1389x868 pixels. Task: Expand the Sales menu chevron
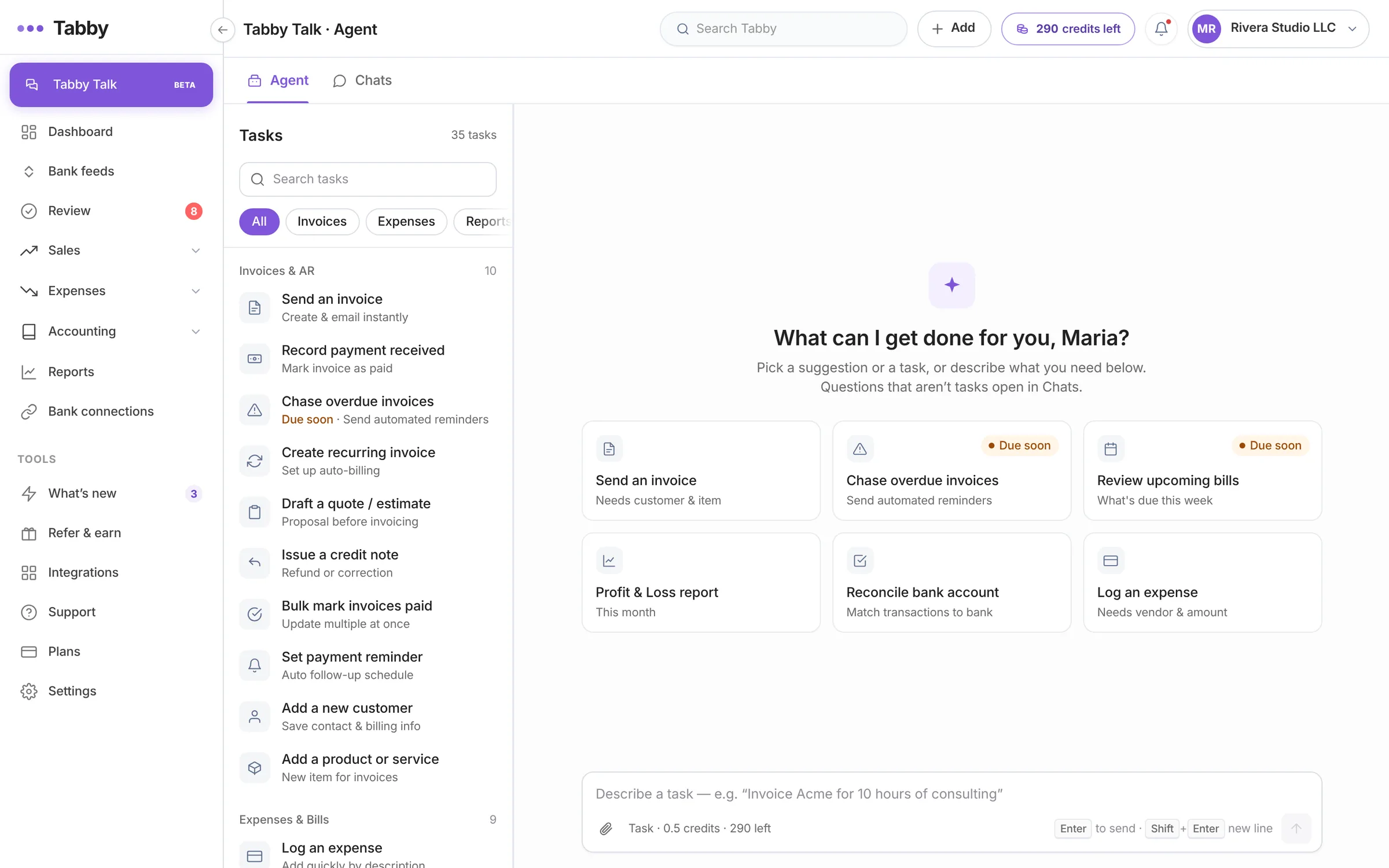coord(196,251)
